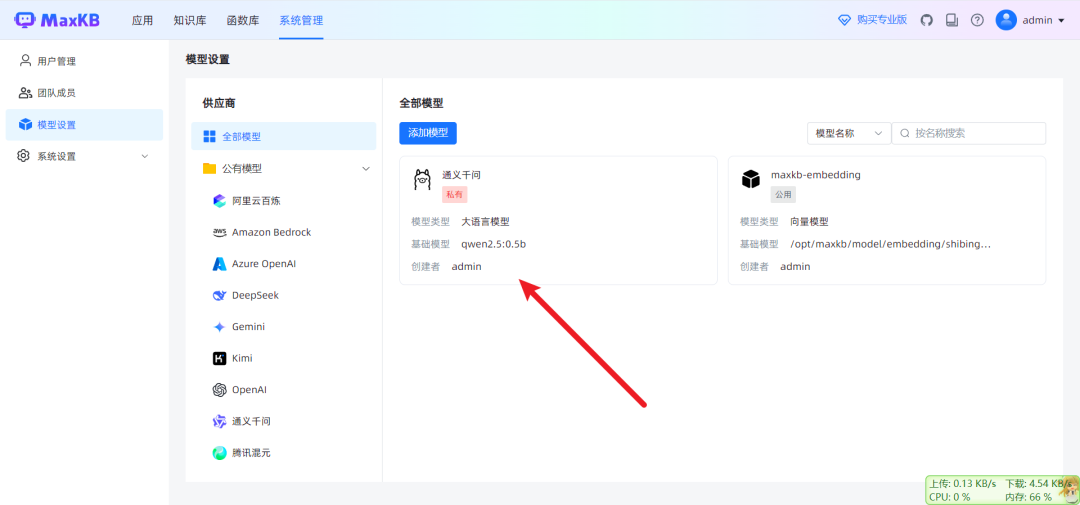Image resolution: width=1080 pixels, height=505 pixels.
Task: Click the 添加模型 button
Action: (x=428, y=133)
